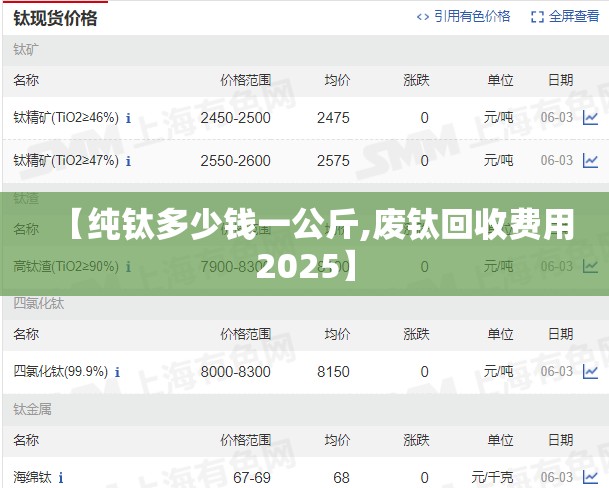
Task: Show price chart for 四氯化钛(99.9%) row
Action: coord(590,372)
